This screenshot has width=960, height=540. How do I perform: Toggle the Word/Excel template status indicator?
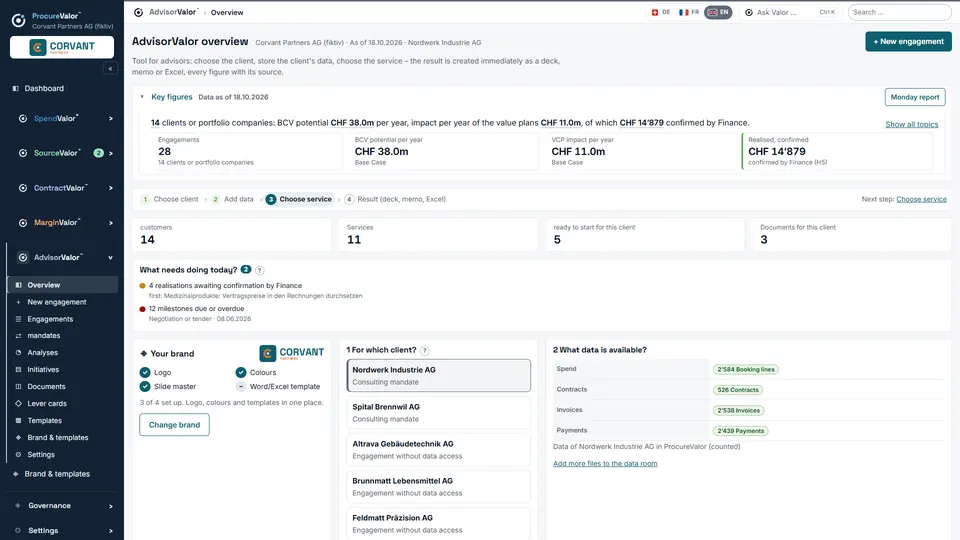(241, 386)
